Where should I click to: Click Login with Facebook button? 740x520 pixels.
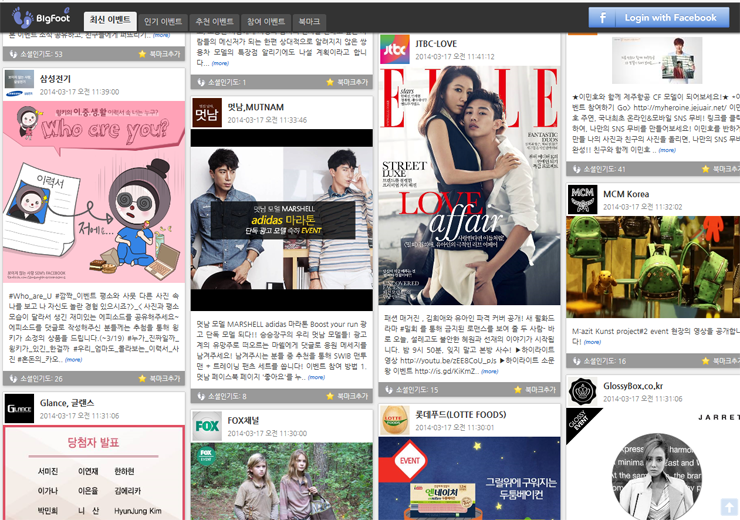(658, 18)
